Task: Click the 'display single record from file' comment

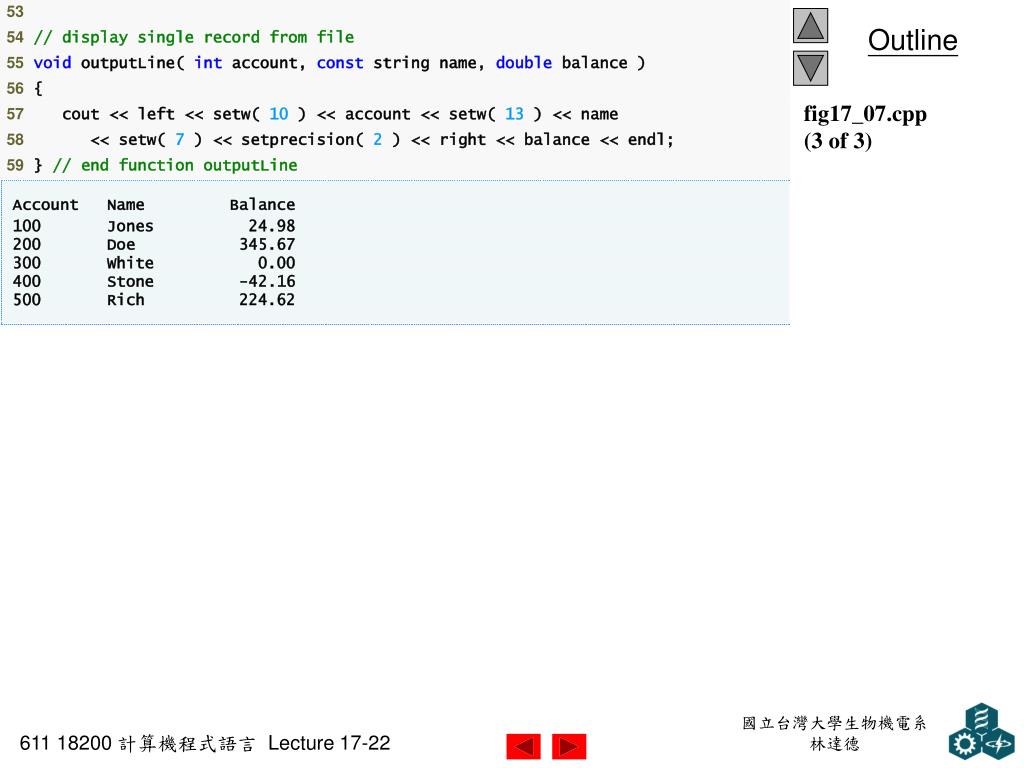Action: click(x=194, y=37)
